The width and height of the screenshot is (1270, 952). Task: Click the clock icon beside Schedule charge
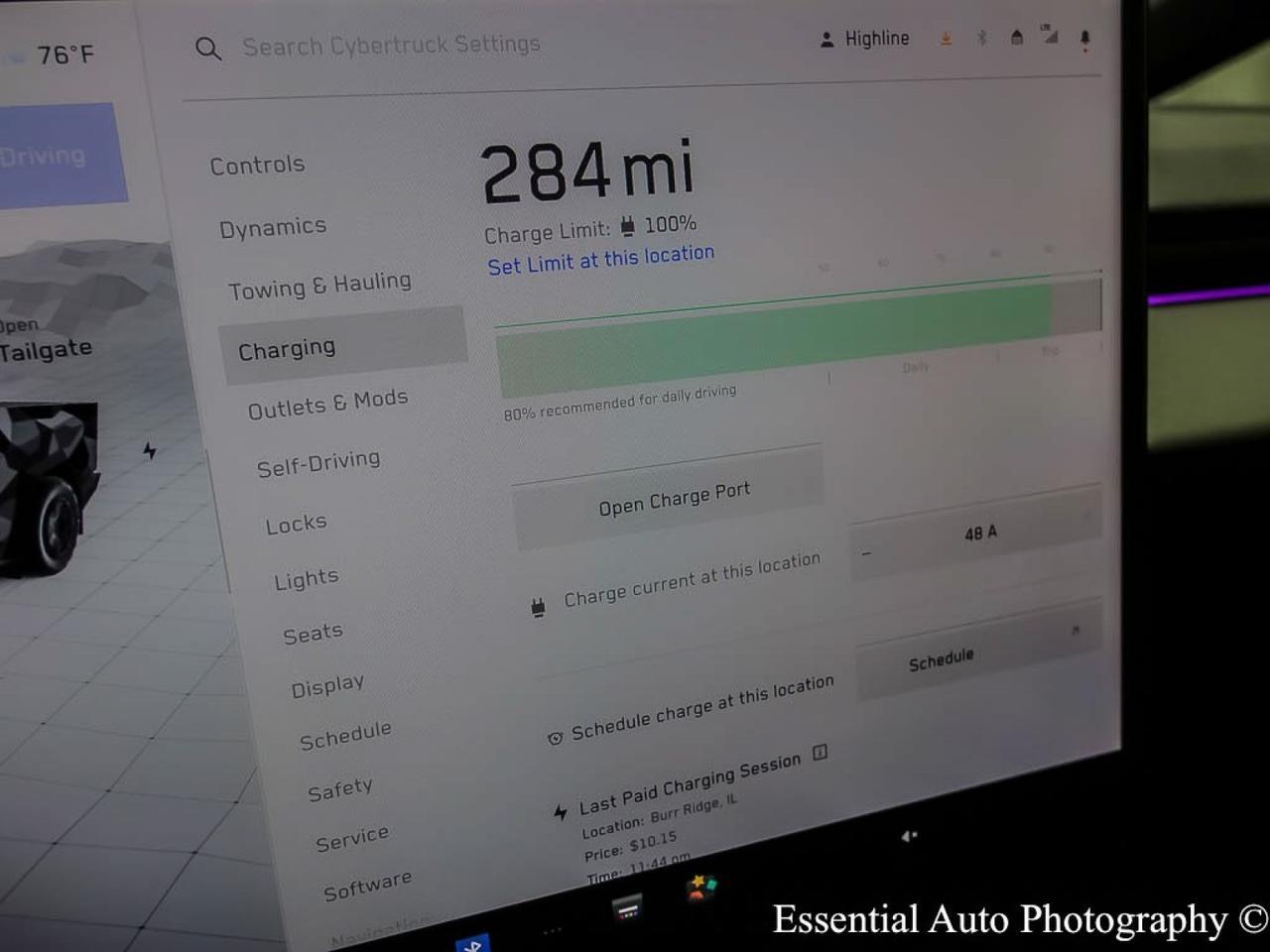pos(555,738)
